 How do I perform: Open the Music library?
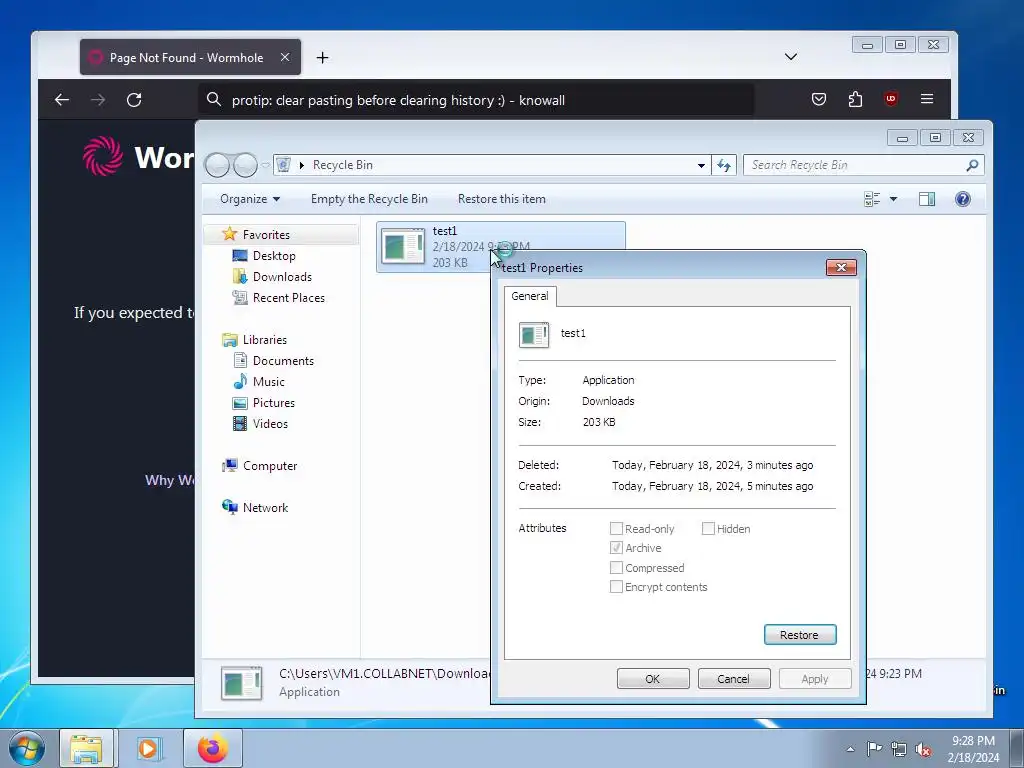point(268,381)
